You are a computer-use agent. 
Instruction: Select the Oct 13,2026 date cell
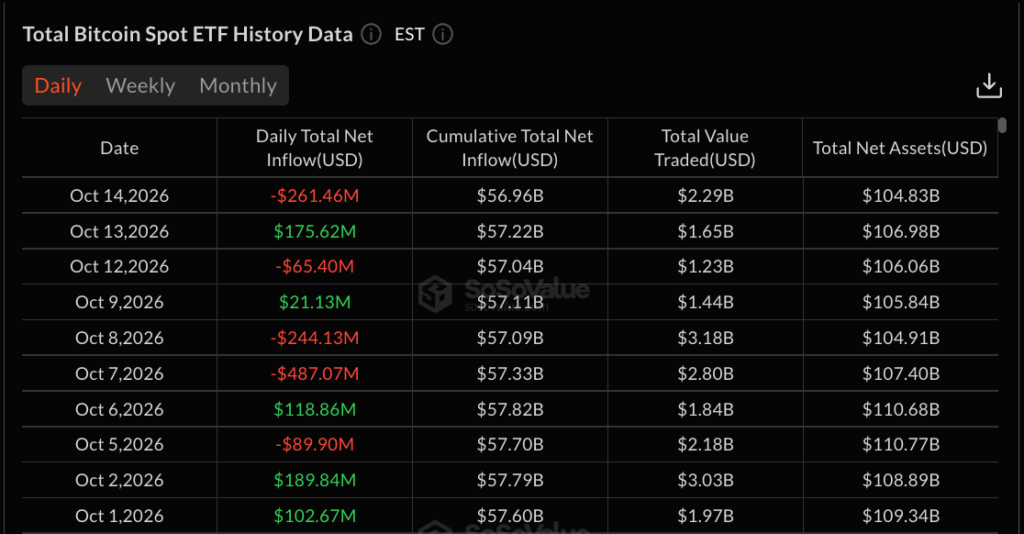point(120,232)
